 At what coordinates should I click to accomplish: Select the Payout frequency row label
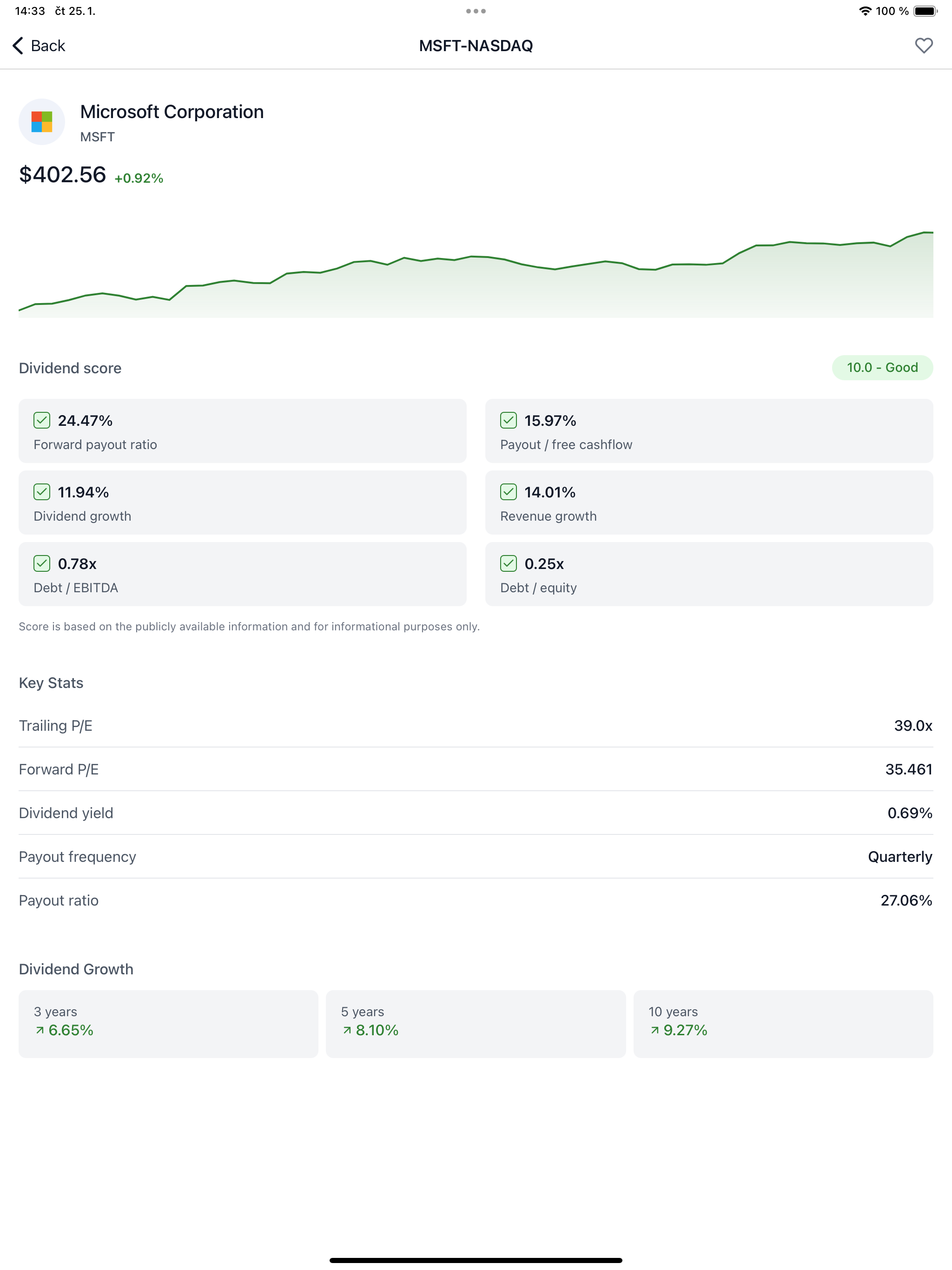tap(78, 857)
